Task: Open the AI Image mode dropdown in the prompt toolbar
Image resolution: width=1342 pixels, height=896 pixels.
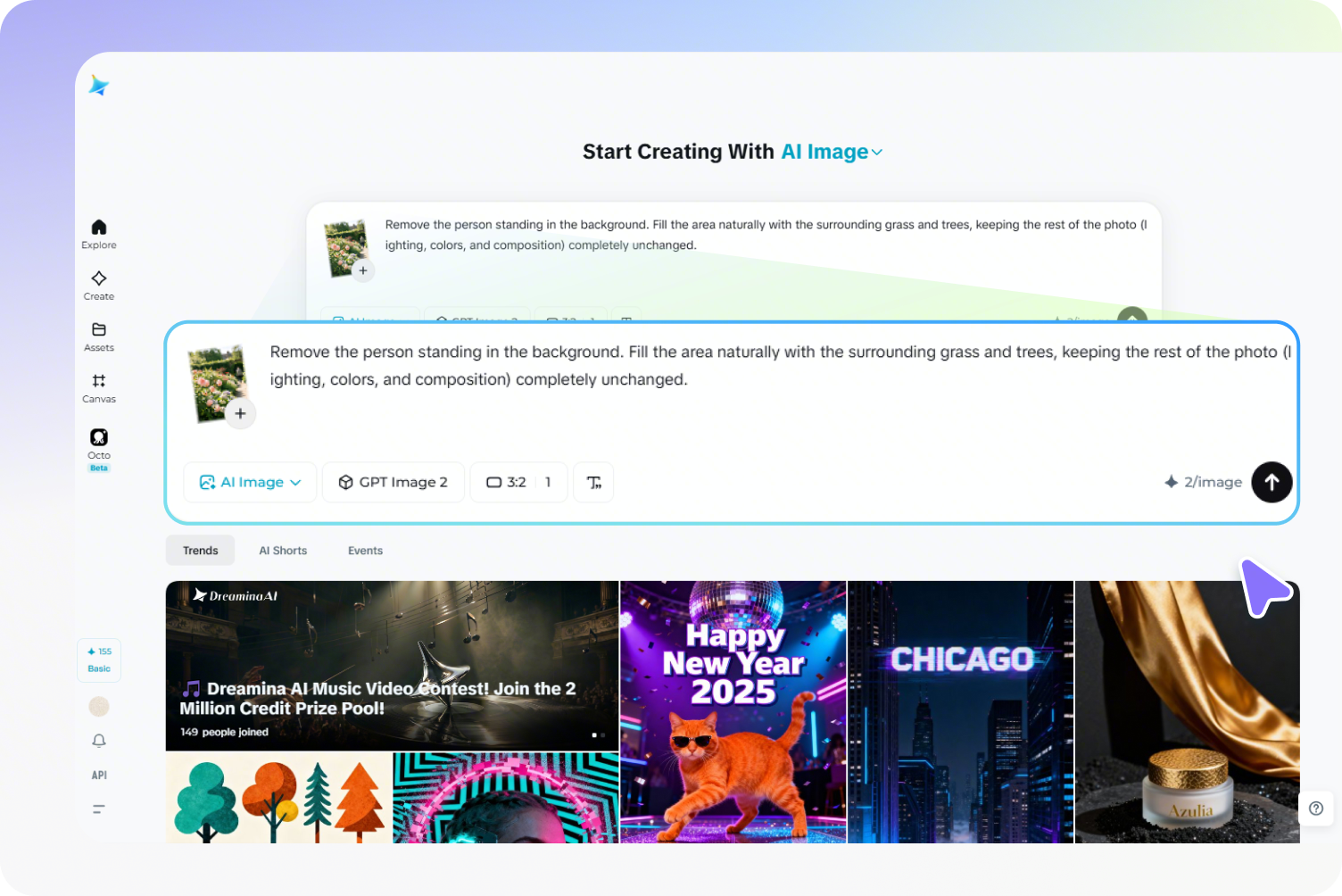Action: pos(250,483)
